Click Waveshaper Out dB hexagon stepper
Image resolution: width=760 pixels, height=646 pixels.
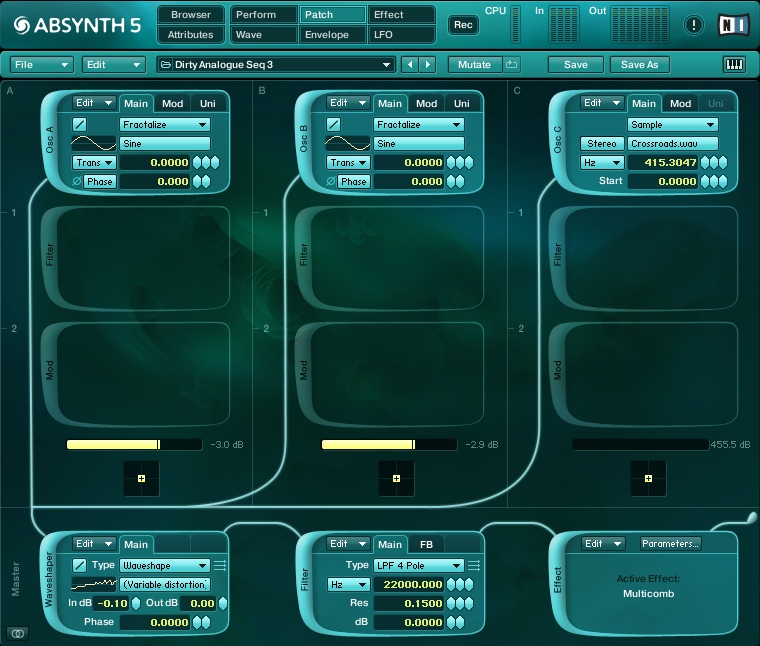(x=222, y=603)
